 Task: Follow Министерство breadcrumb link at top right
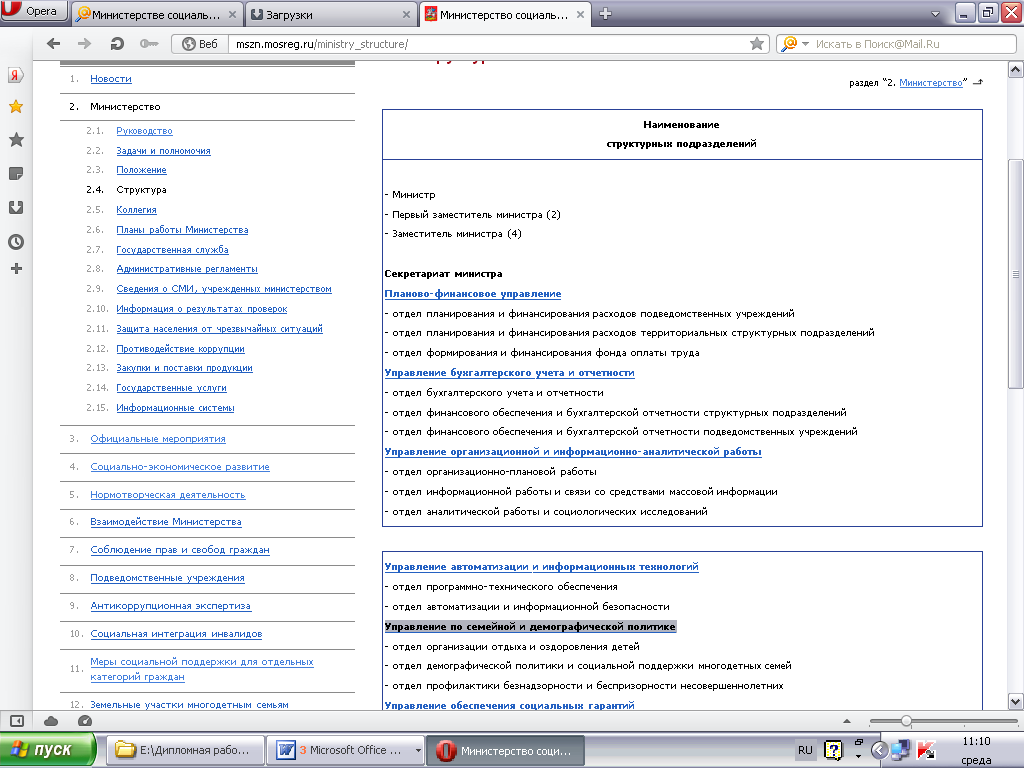pyautogui.click(x=931, y=83)
